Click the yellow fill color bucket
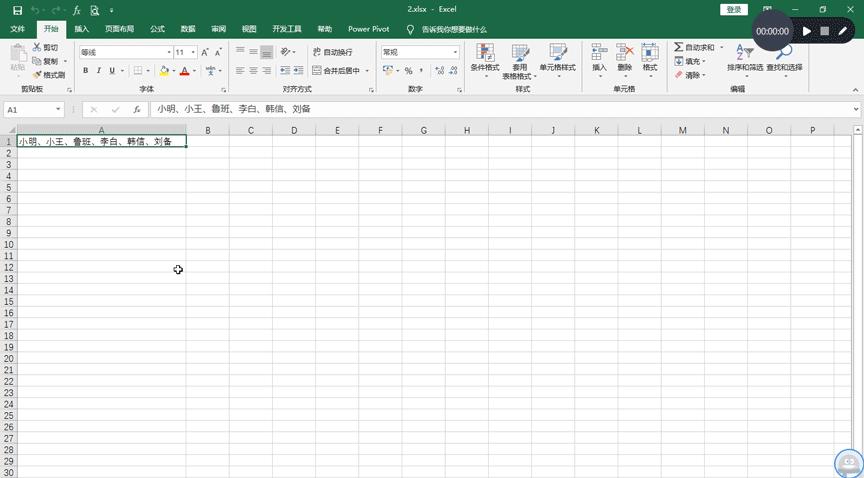864x478 pixels. click(x=163, y=71)
